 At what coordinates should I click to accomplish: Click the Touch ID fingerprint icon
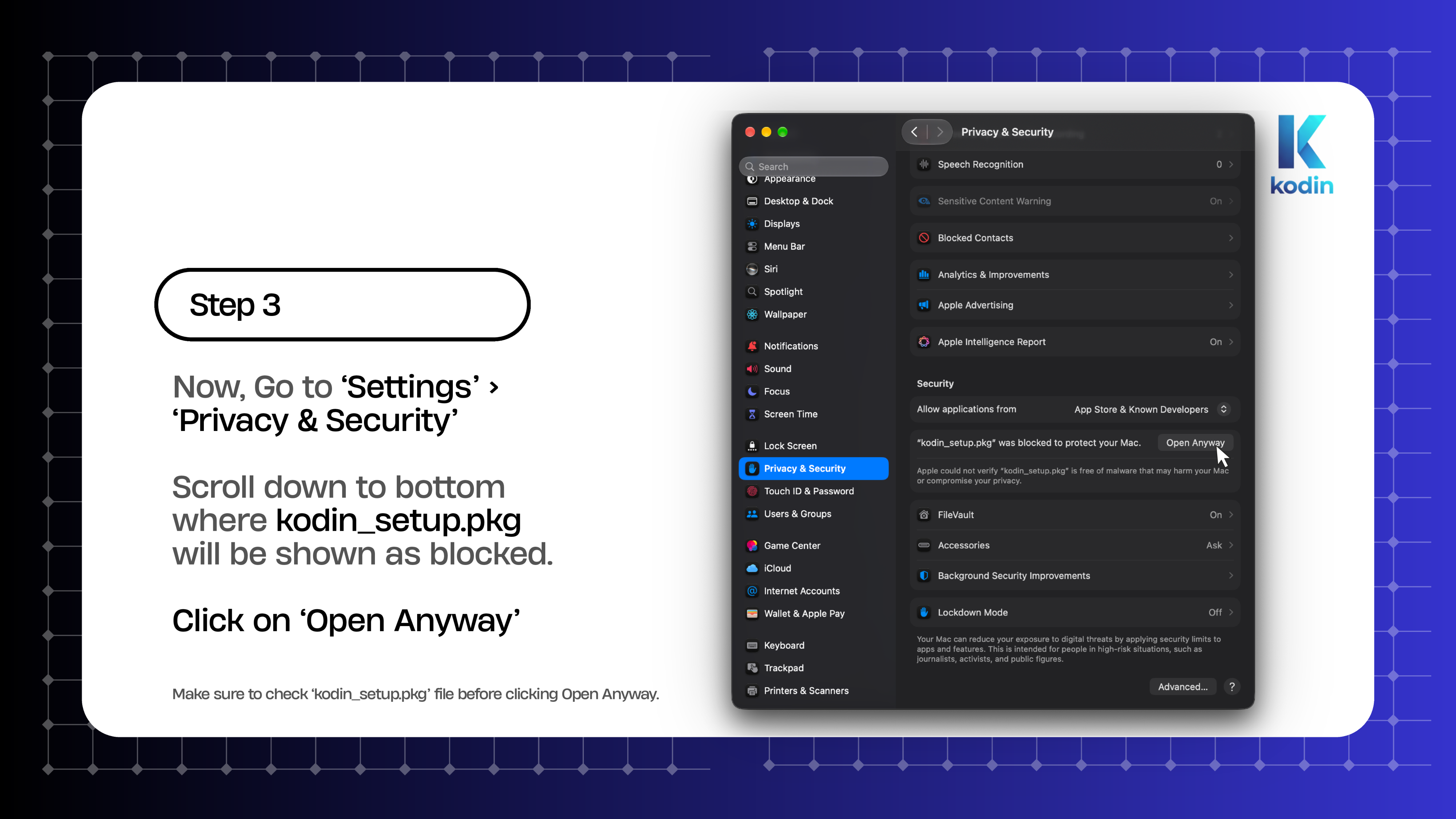(x=752, y=491)
